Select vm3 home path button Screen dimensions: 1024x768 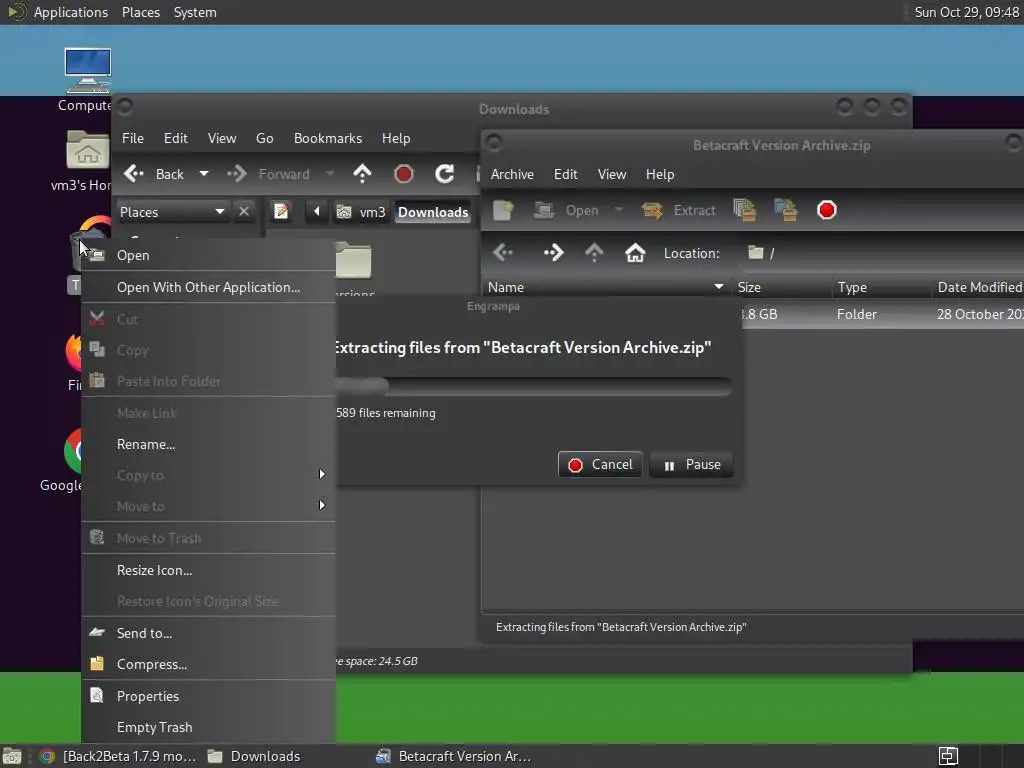coord(361,212)
